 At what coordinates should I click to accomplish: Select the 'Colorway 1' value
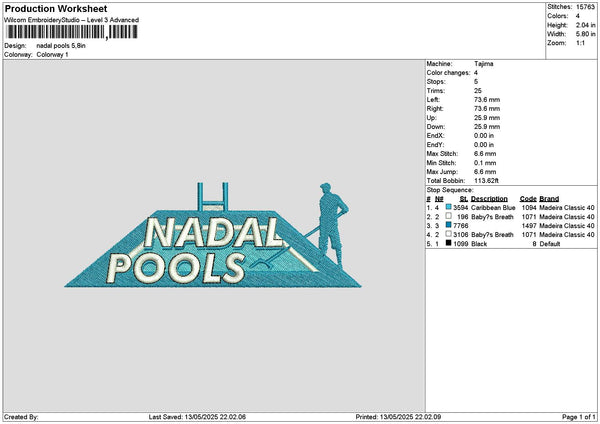pos(52,55)
